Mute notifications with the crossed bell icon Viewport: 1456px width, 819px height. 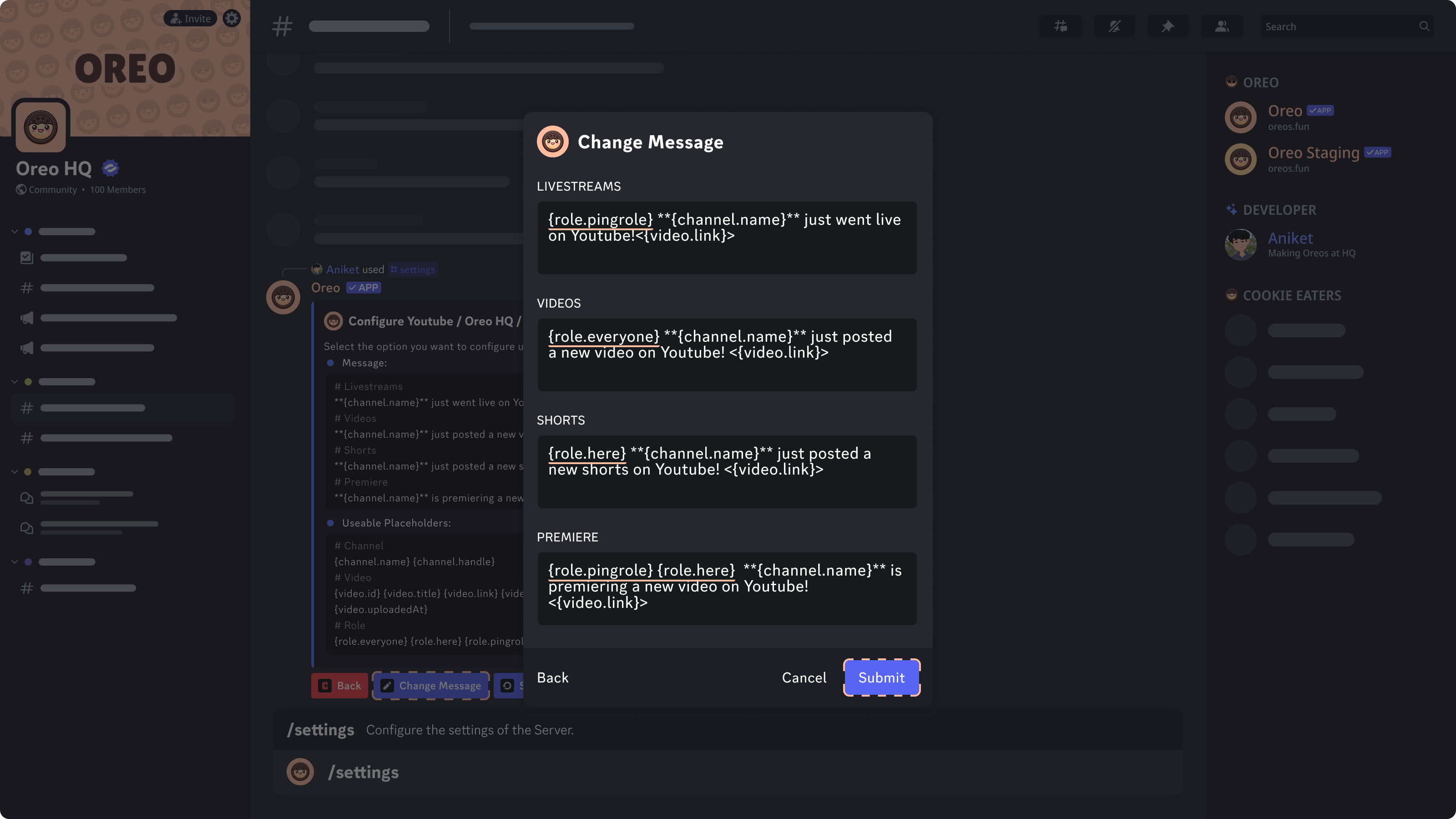1114,26
